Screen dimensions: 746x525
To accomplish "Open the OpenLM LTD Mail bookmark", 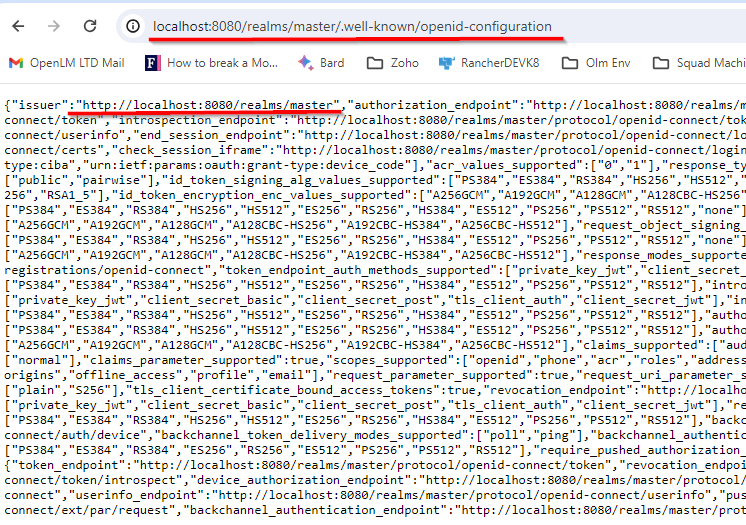I will (66, 62).
